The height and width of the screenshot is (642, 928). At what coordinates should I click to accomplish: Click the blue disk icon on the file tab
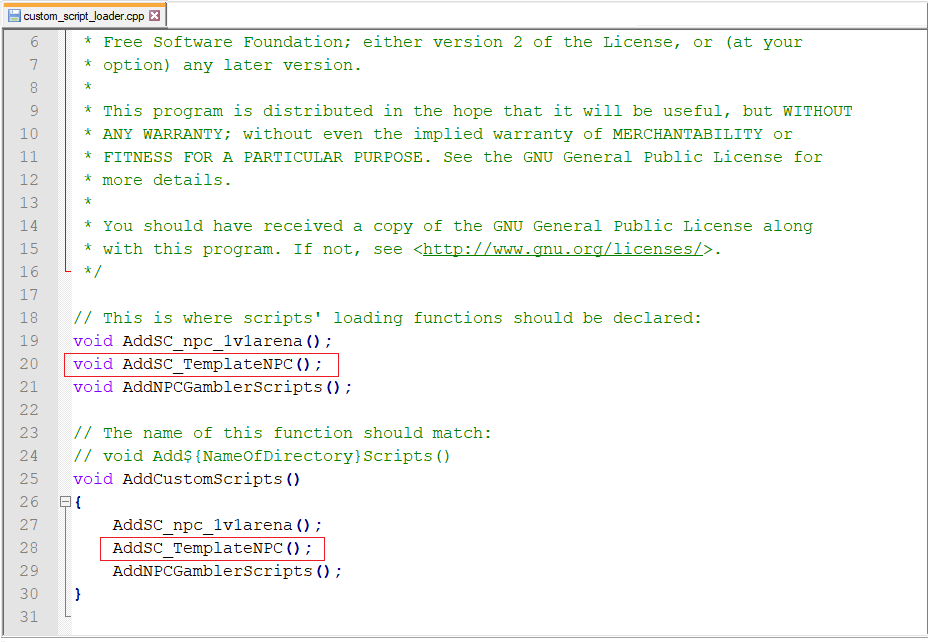(14, 16)
